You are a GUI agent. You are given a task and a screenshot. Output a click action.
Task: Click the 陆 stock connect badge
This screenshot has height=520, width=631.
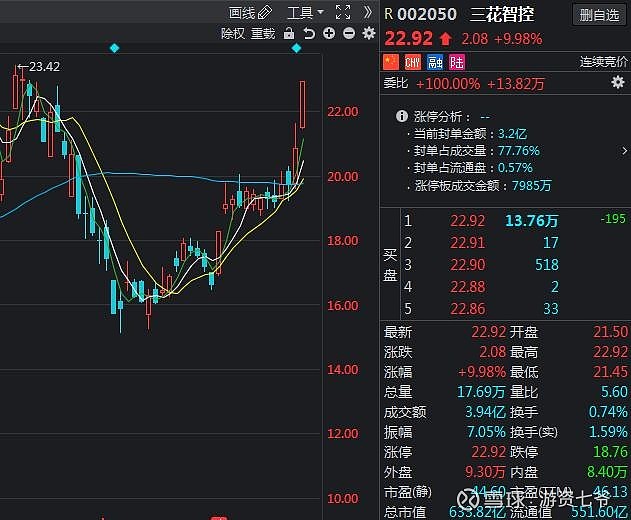click(x=457, y=62)
